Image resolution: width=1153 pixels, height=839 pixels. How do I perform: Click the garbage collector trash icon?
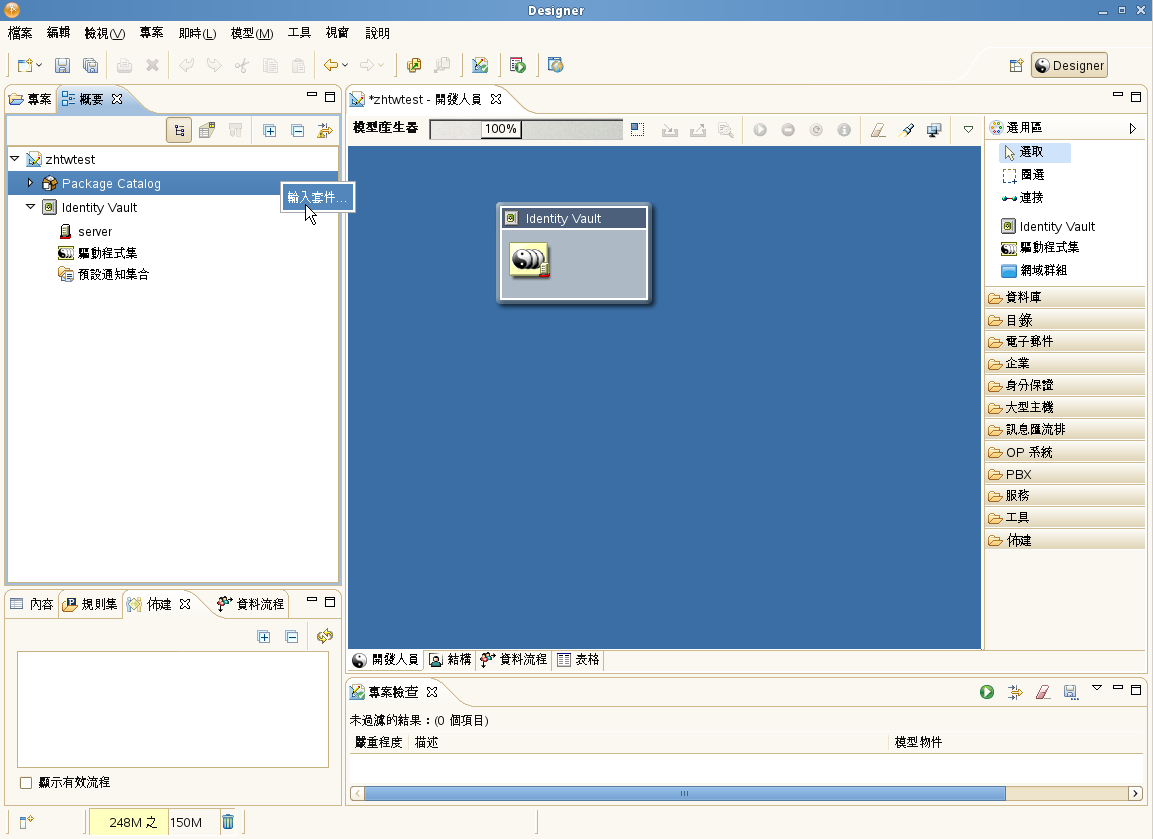pos(228,822)
